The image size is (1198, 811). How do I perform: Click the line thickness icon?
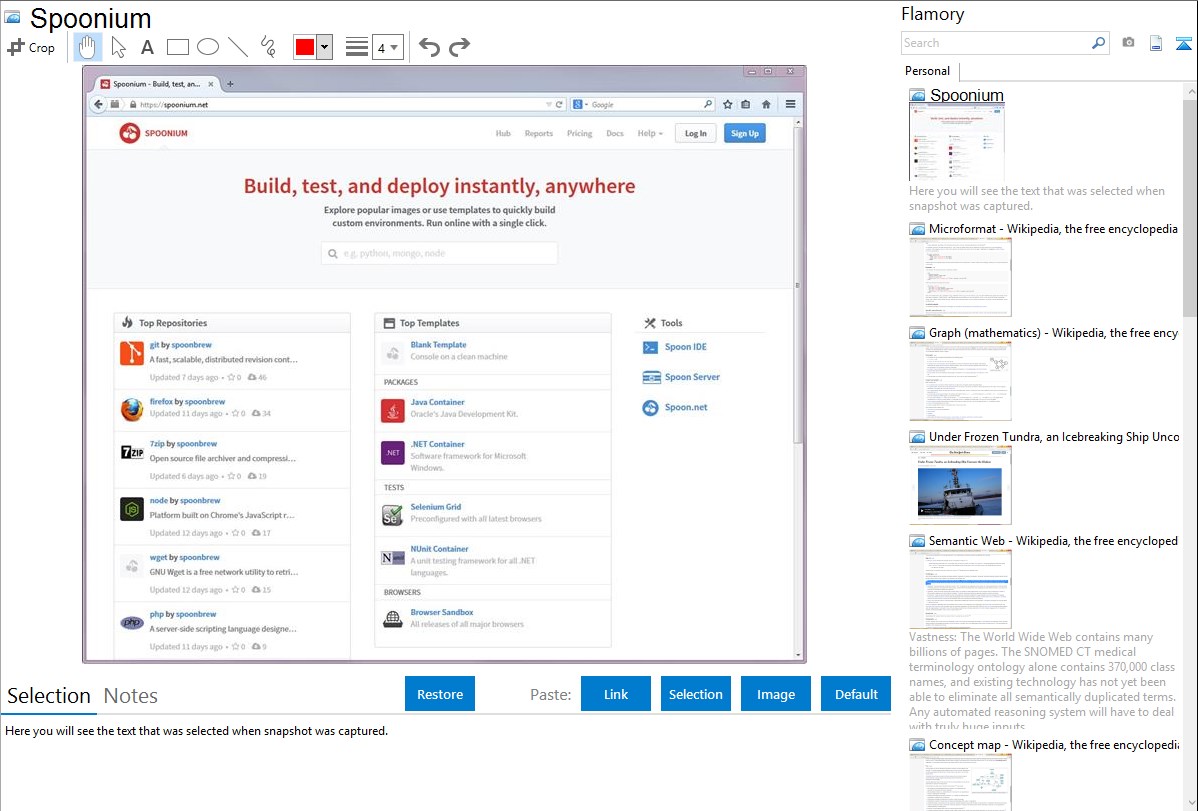[356, 47]
